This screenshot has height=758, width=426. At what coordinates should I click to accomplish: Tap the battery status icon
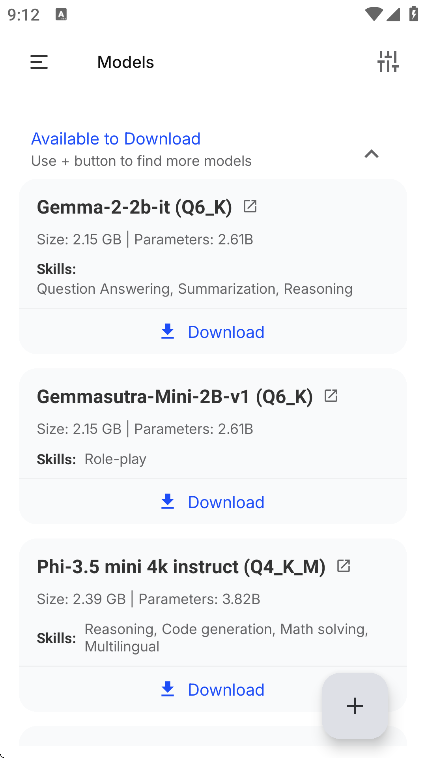[x=413, y=14]
